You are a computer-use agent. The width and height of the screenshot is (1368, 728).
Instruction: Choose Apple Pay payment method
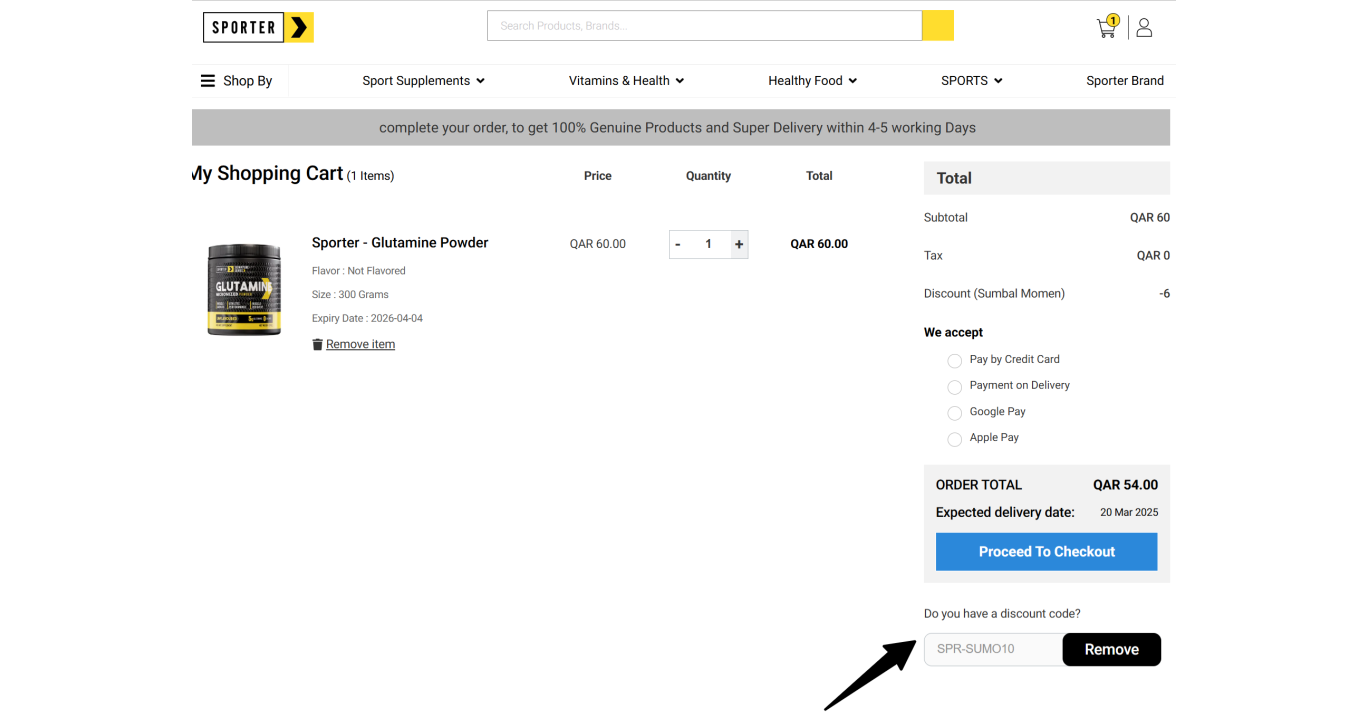click(x=954, y=438)
